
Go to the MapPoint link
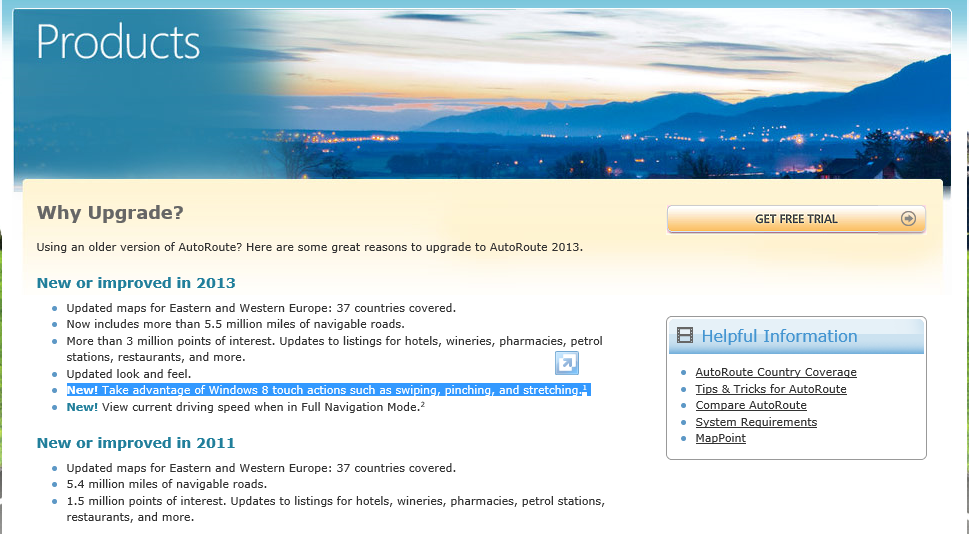tap(720, 438)
